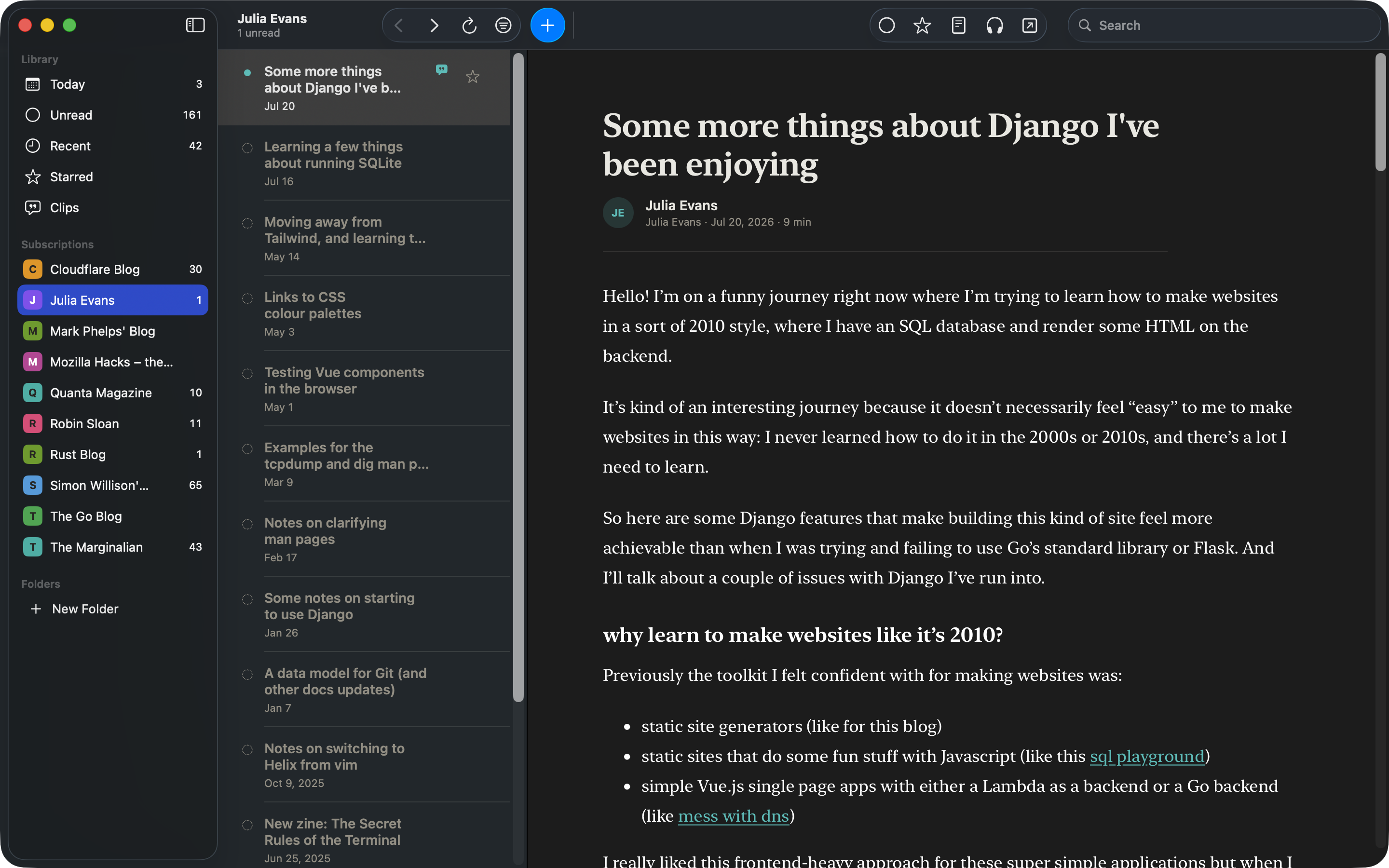Follow the 'sql playground' link
This screenshot has width=1389, height=868.
(x=1147, y=757)
